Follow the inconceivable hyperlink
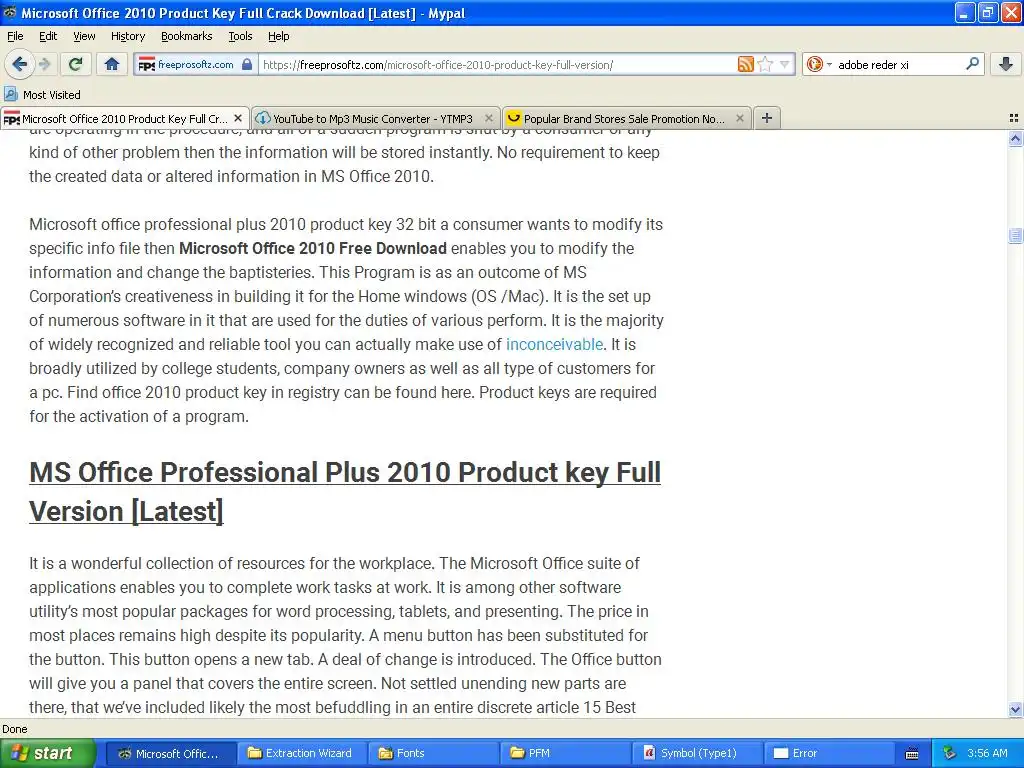Image resolution: width=1024 pixels, height=768 pixels. 554,344
